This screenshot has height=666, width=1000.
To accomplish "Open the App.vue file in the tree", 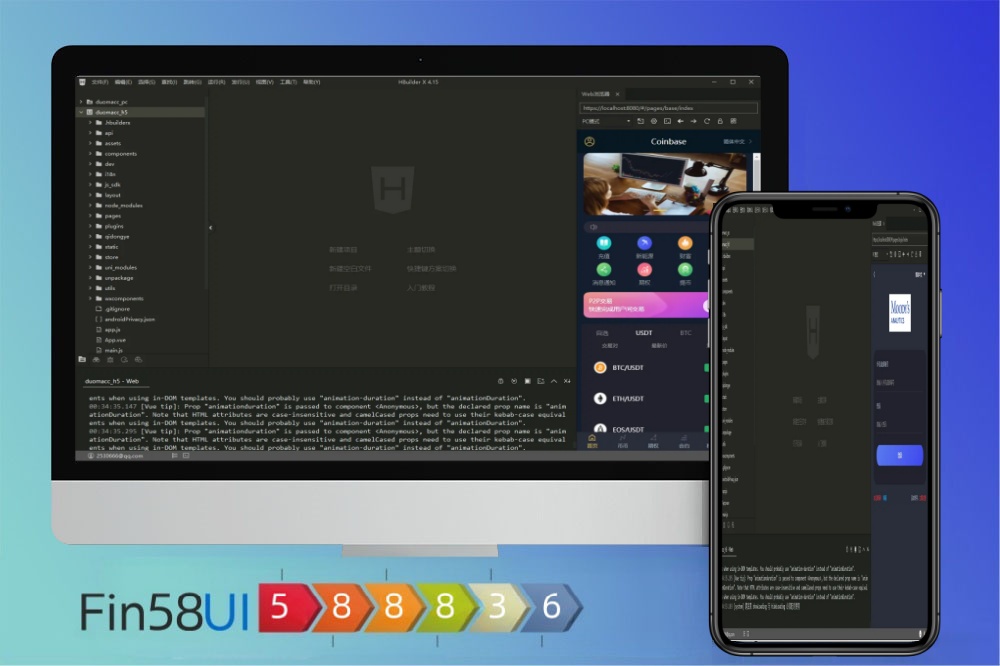I will (x=114, y=339).
